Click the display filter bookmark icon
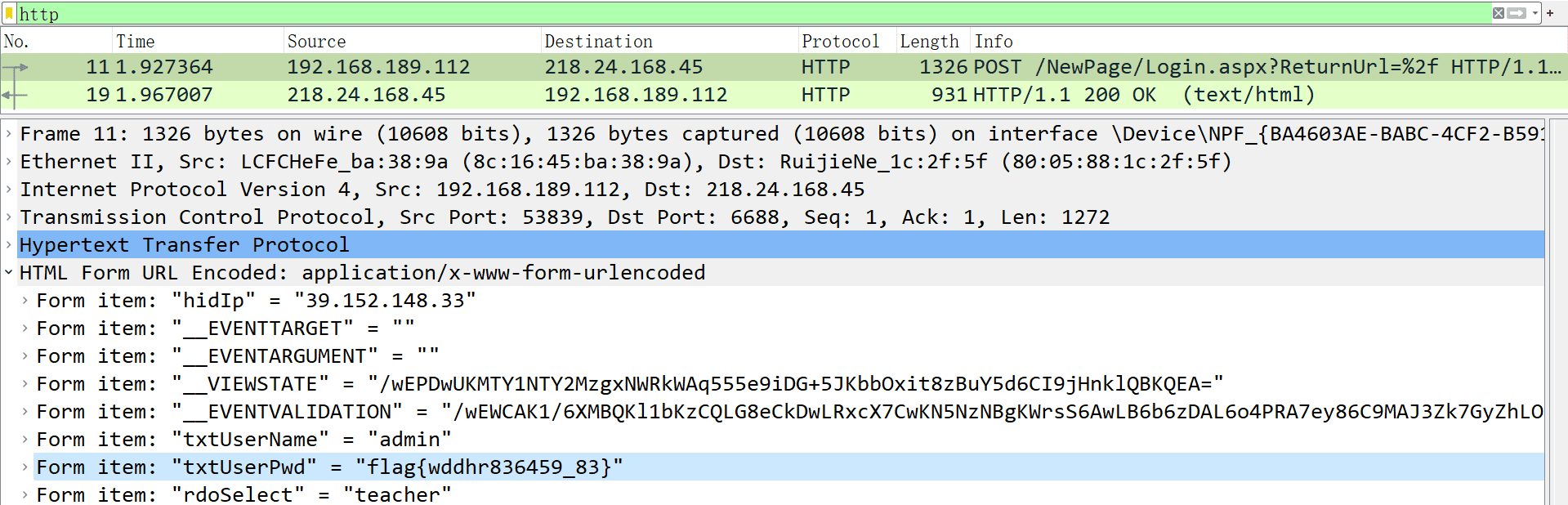The image size is (1568, 505). (9, 13)
